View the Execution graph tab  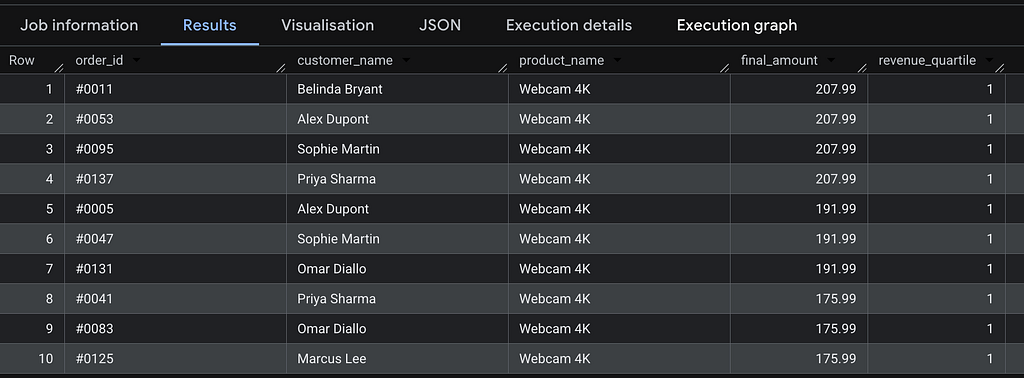coord(737,25)
